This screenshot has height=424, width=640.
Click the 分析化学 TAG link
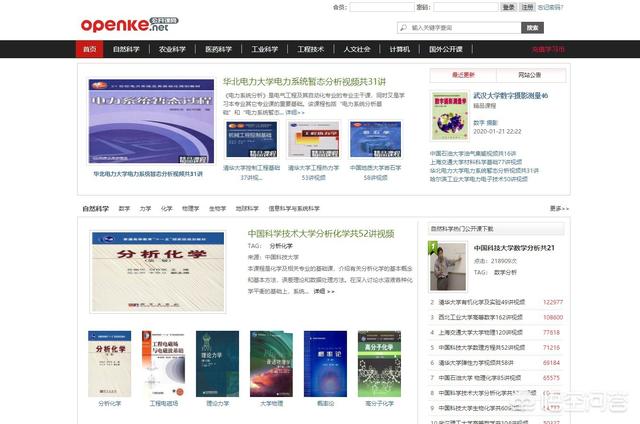[281, 246]
